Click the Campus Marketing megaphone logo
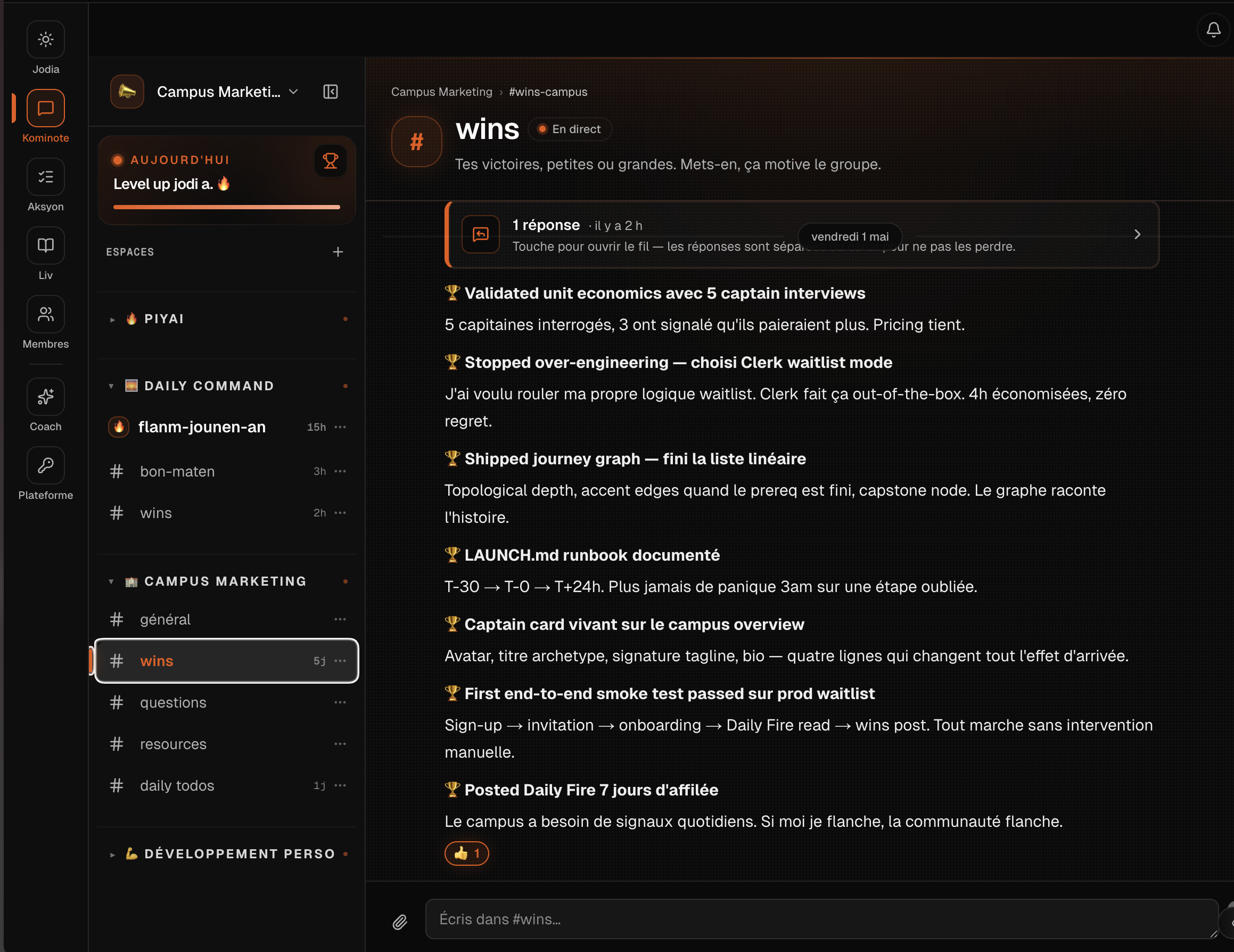 point(127,92)
